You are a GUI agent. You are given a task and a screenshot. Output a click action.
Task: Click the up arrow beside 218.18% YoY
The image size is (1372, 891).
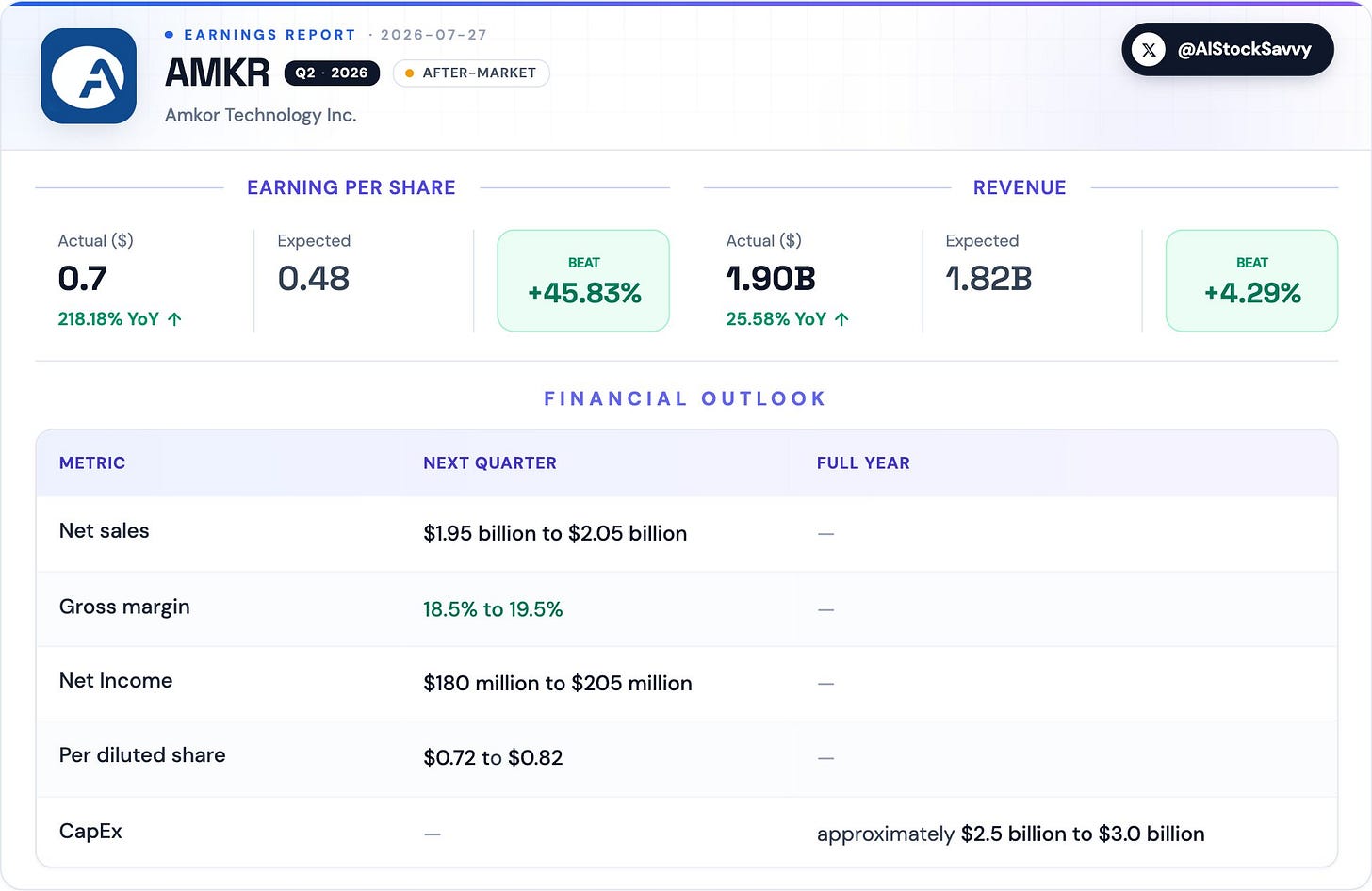[174, 319]
